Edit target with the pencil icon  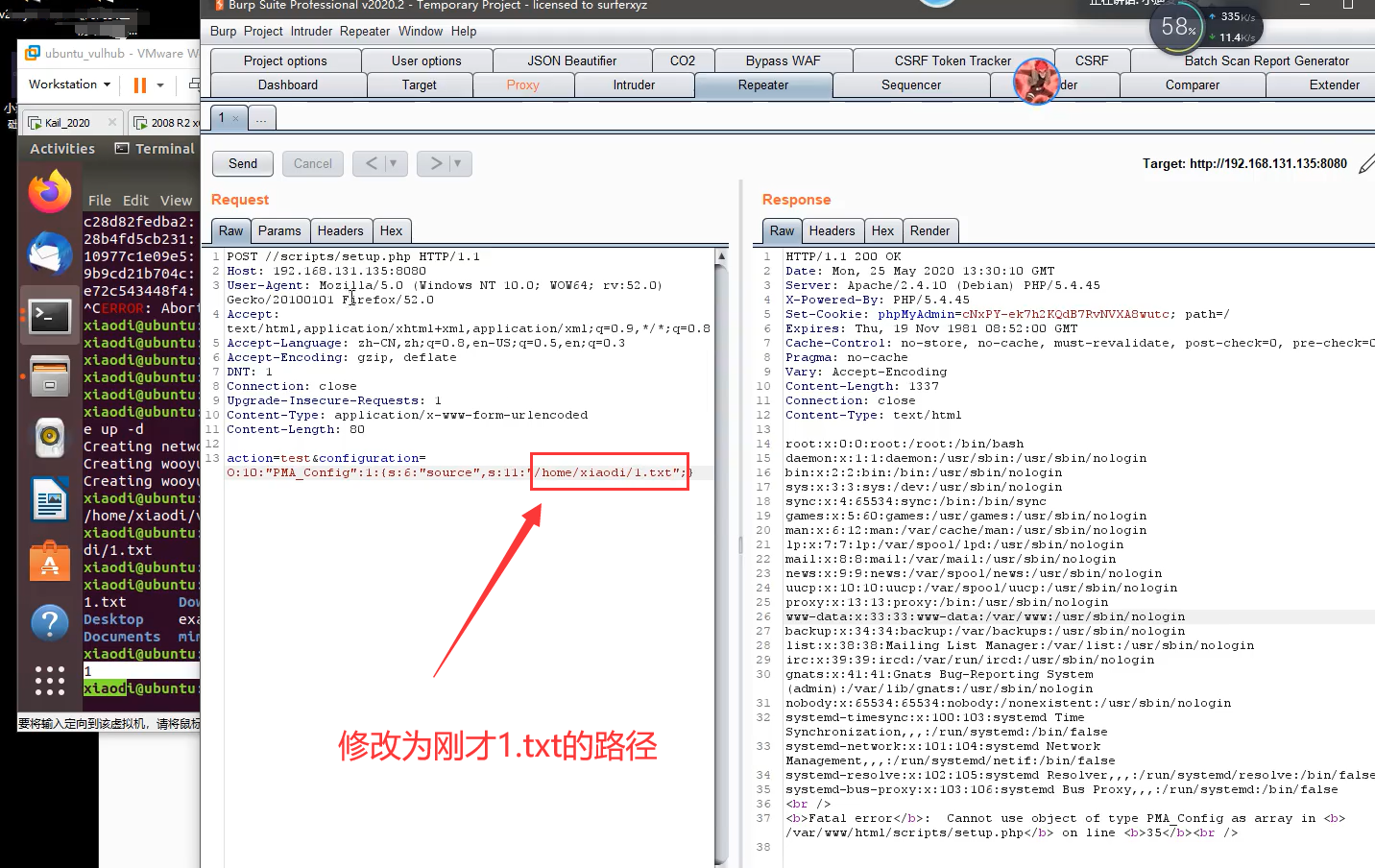[x=1366, y=164]
